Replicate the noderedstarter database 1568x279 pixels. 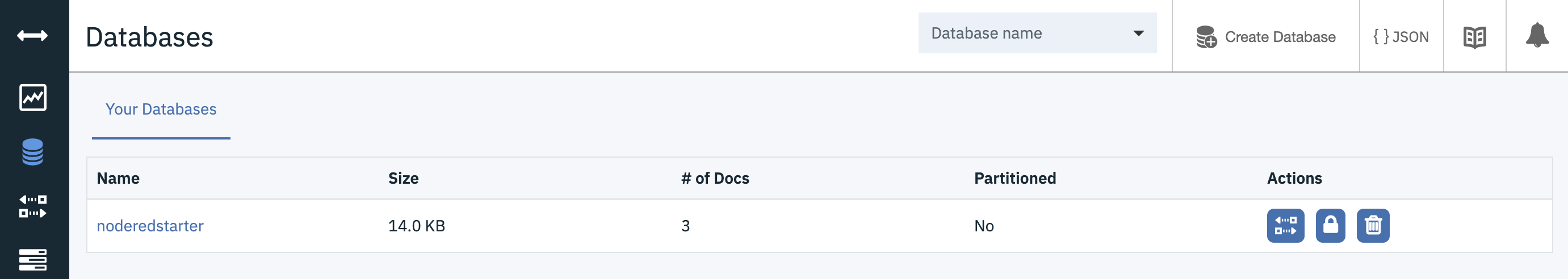1285,226
